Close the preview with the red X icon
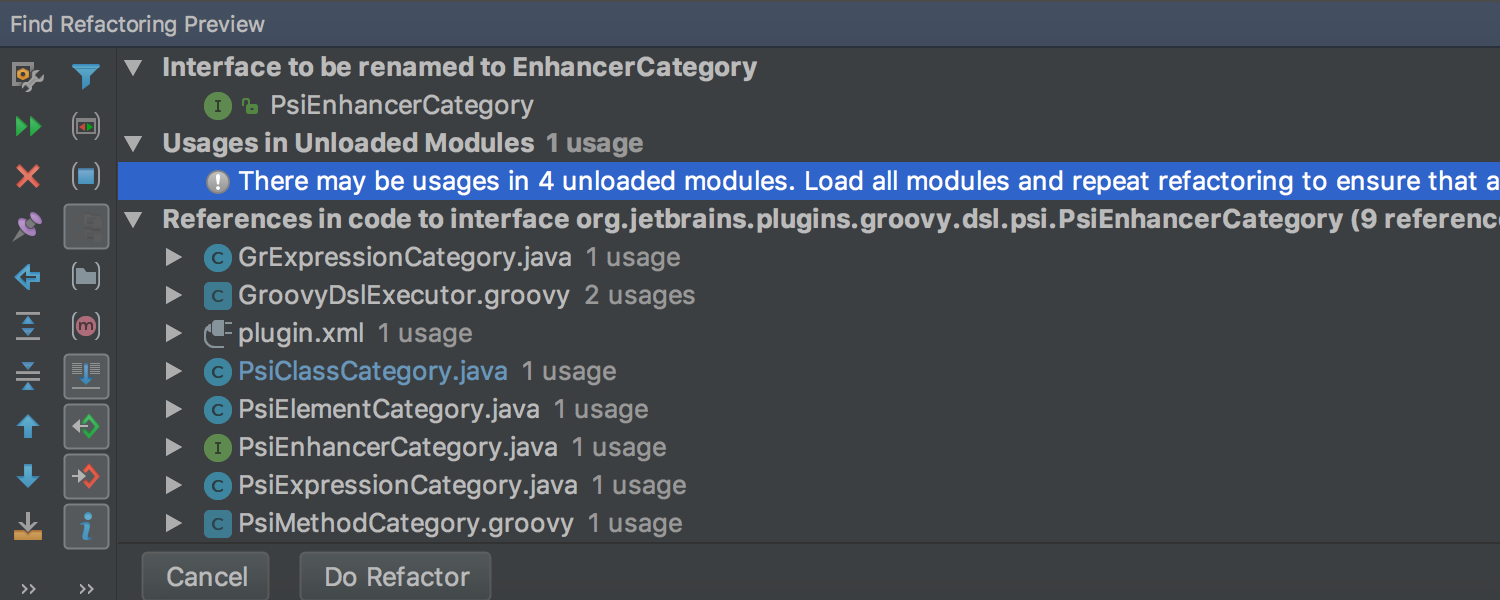The width and height of the screenshot is (1500, 600). click(28, 177)
